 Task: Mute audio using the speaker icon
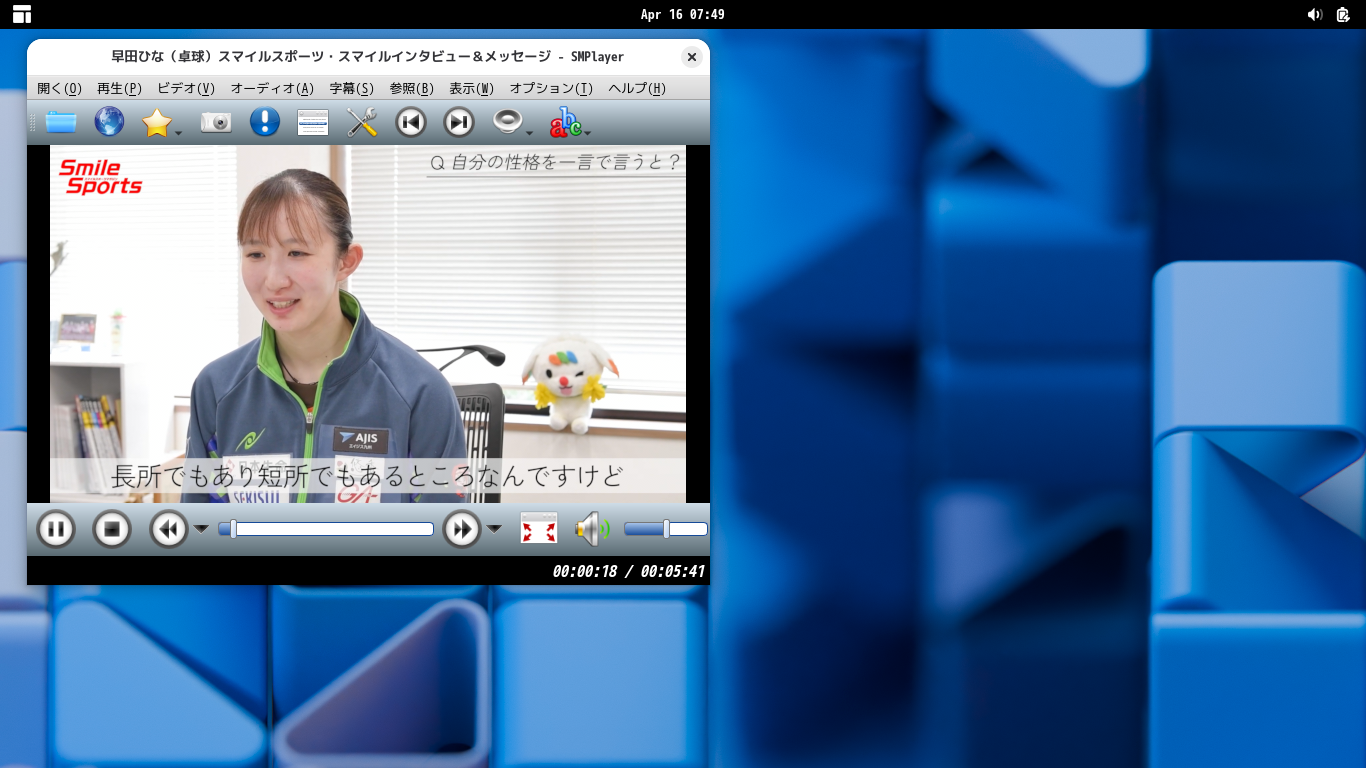591,529
